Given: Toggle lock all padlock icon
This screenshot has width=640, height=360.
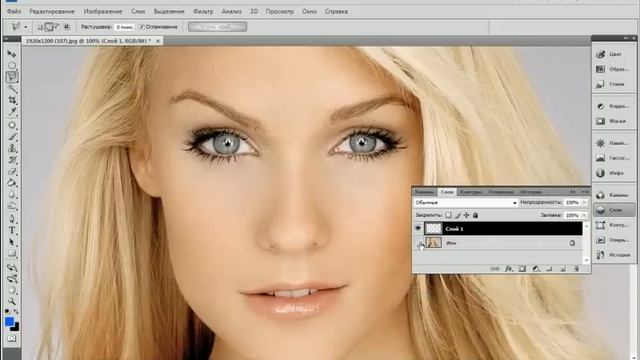Looking at the screenshot, I should [x=476, y=215].
